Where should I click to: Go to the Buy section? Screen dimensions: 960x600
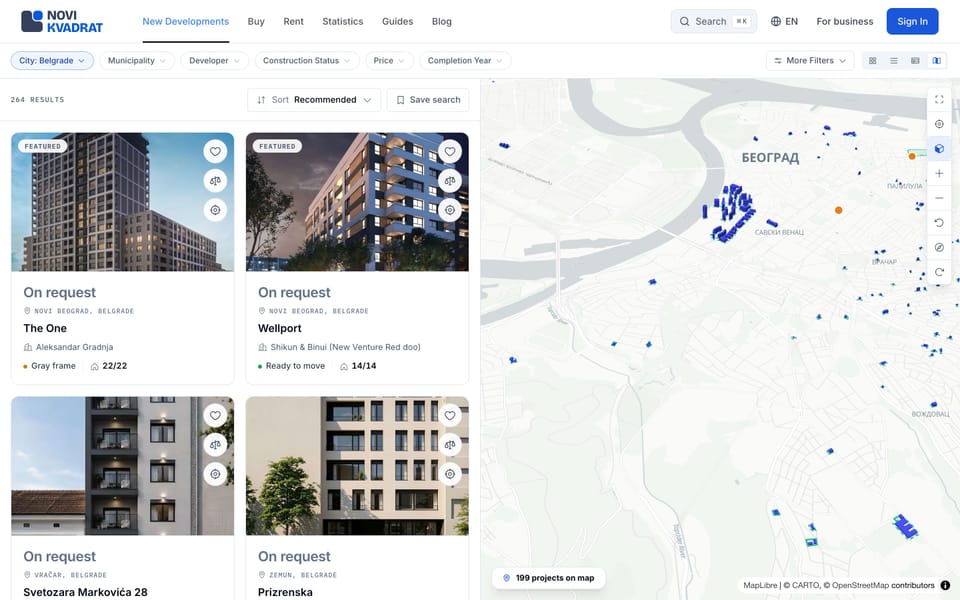(256, 21)
